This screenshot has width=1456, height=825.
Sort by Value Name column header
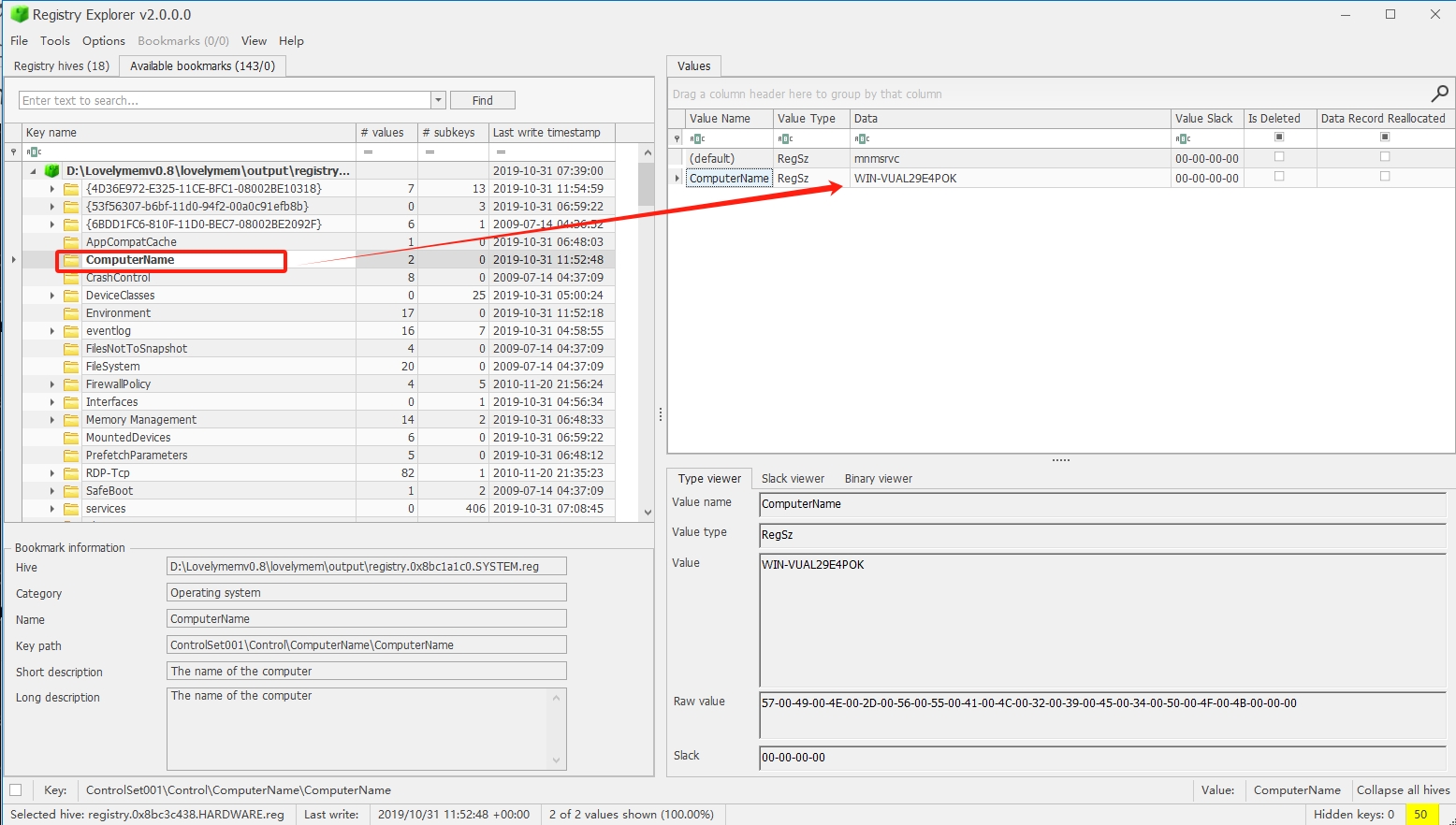coord(729,119)
